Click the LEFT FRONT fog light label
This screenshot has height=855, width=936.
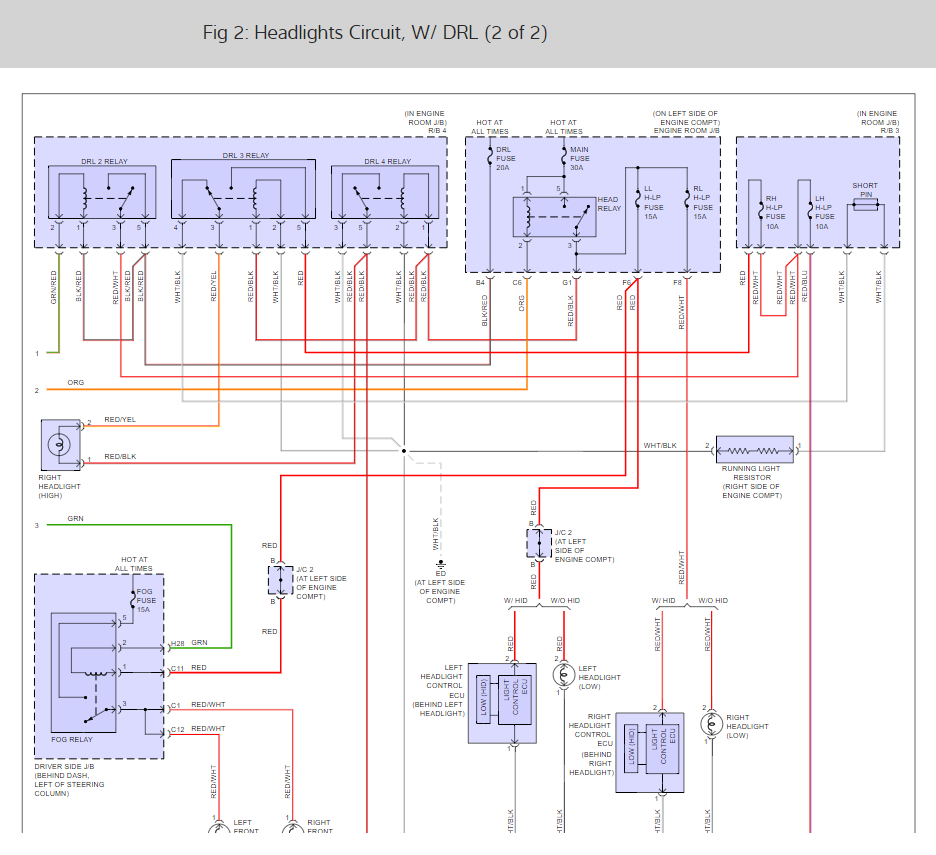pyautogui.click(x=246, y=827)
